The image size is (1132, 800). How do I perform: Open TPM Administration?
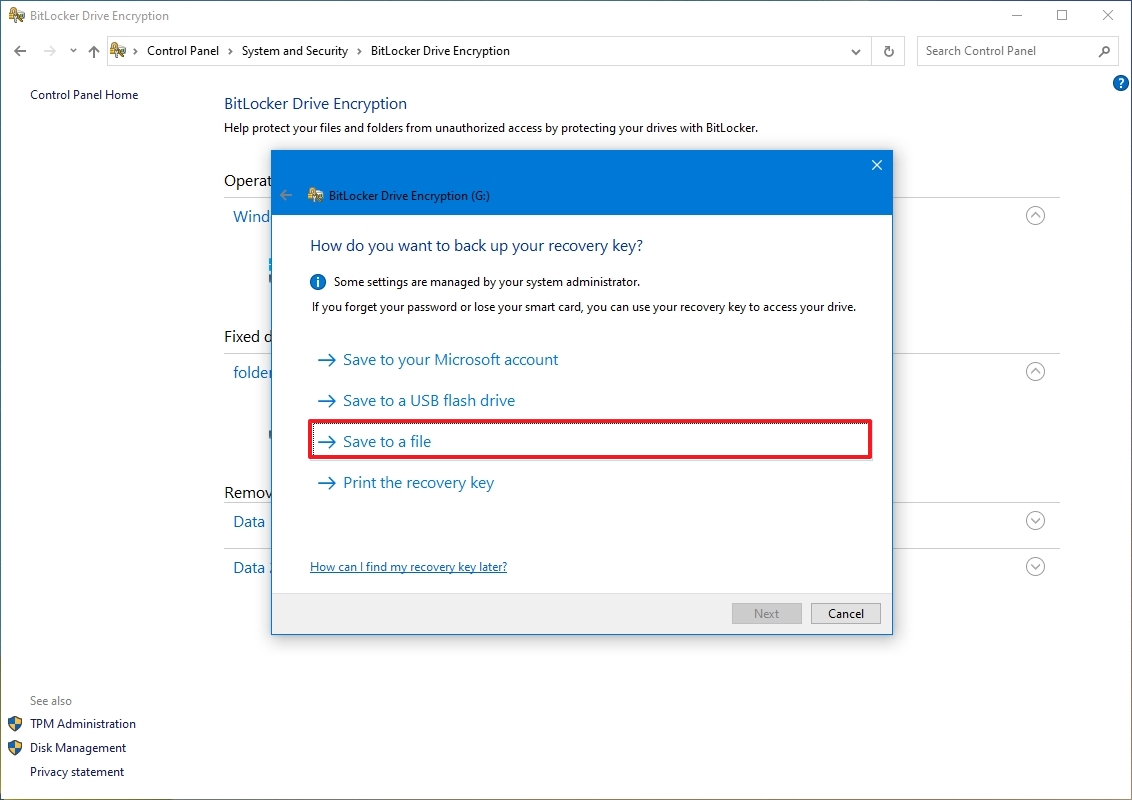[x=82, y=723]
